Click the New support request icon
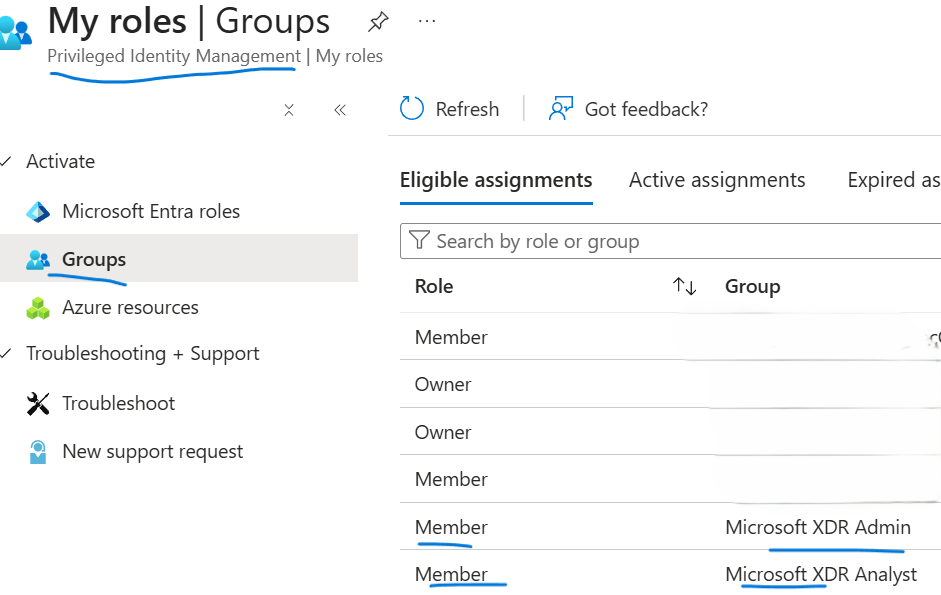 (x=38, y=452)
